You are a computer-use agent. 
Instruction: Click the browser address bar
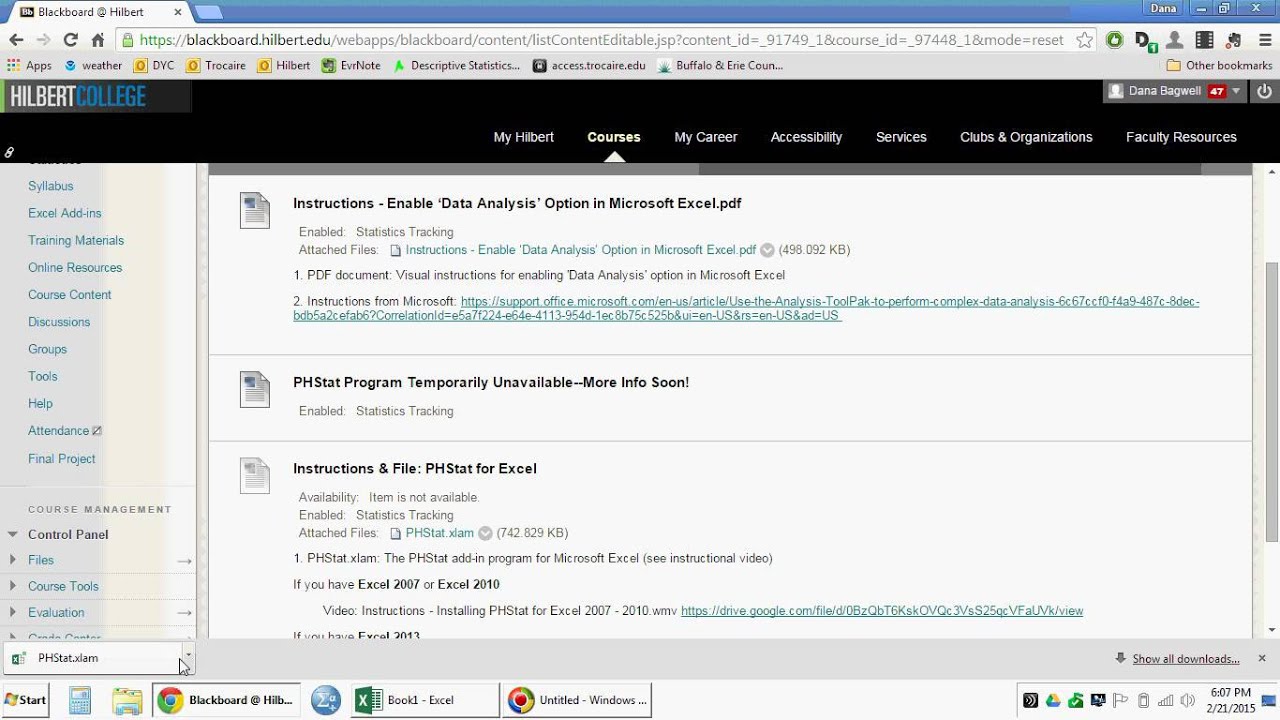point(600,40)
